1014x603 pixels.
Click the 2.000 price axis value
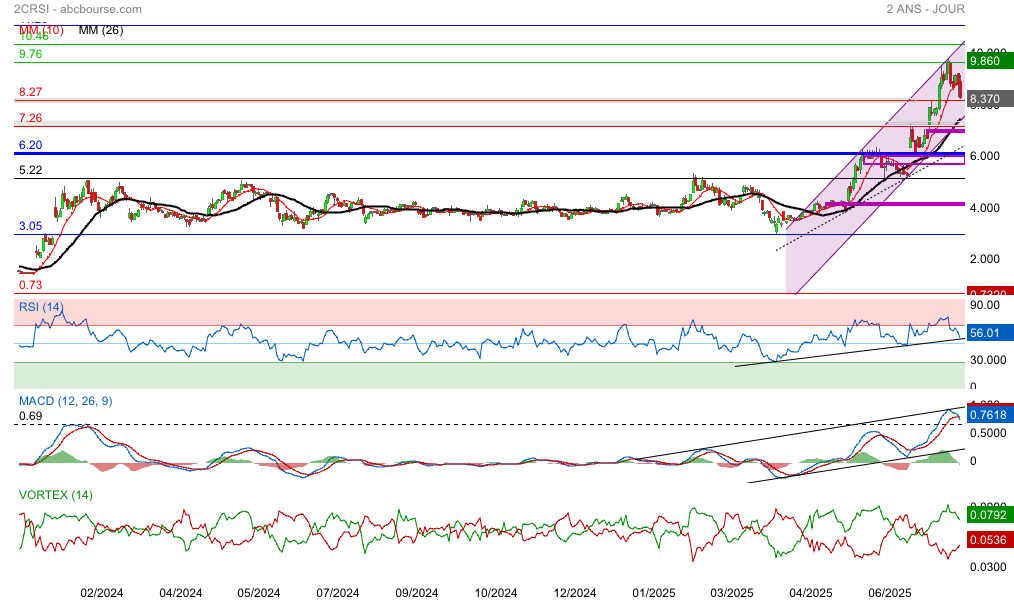[984, 259]
